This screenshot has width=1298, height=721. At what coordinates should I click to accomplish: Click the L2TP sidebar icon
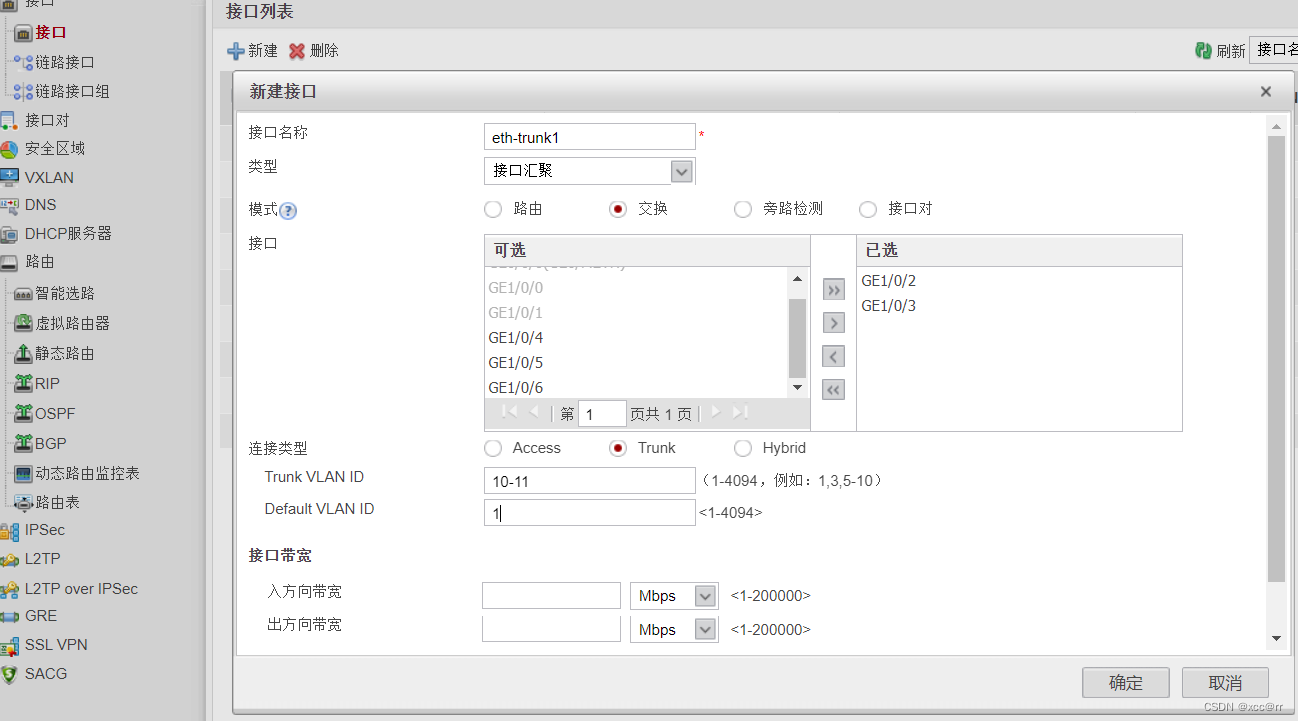click(9, 560)
